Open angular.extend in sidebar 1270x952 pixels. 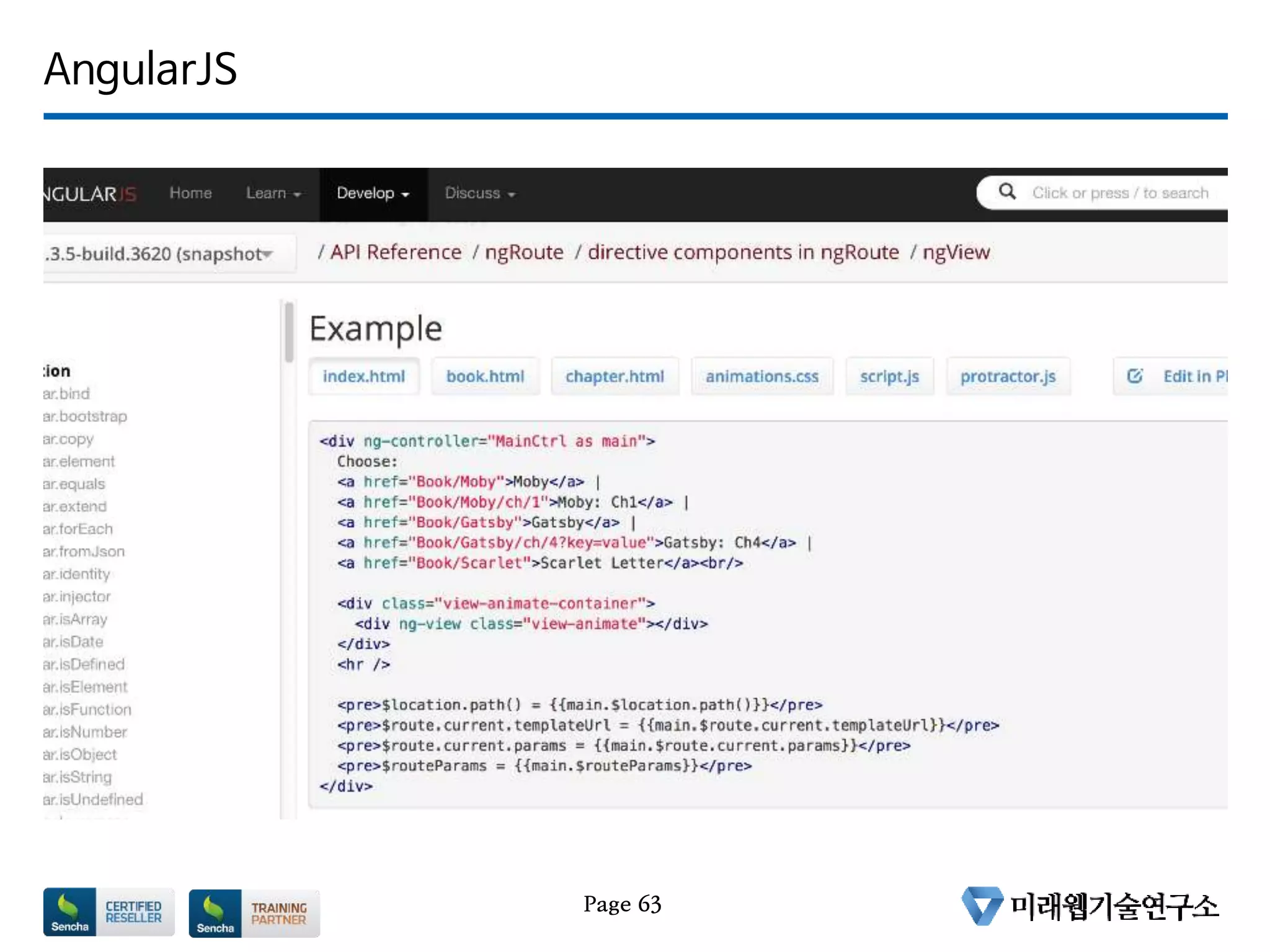tap(75, 506)
